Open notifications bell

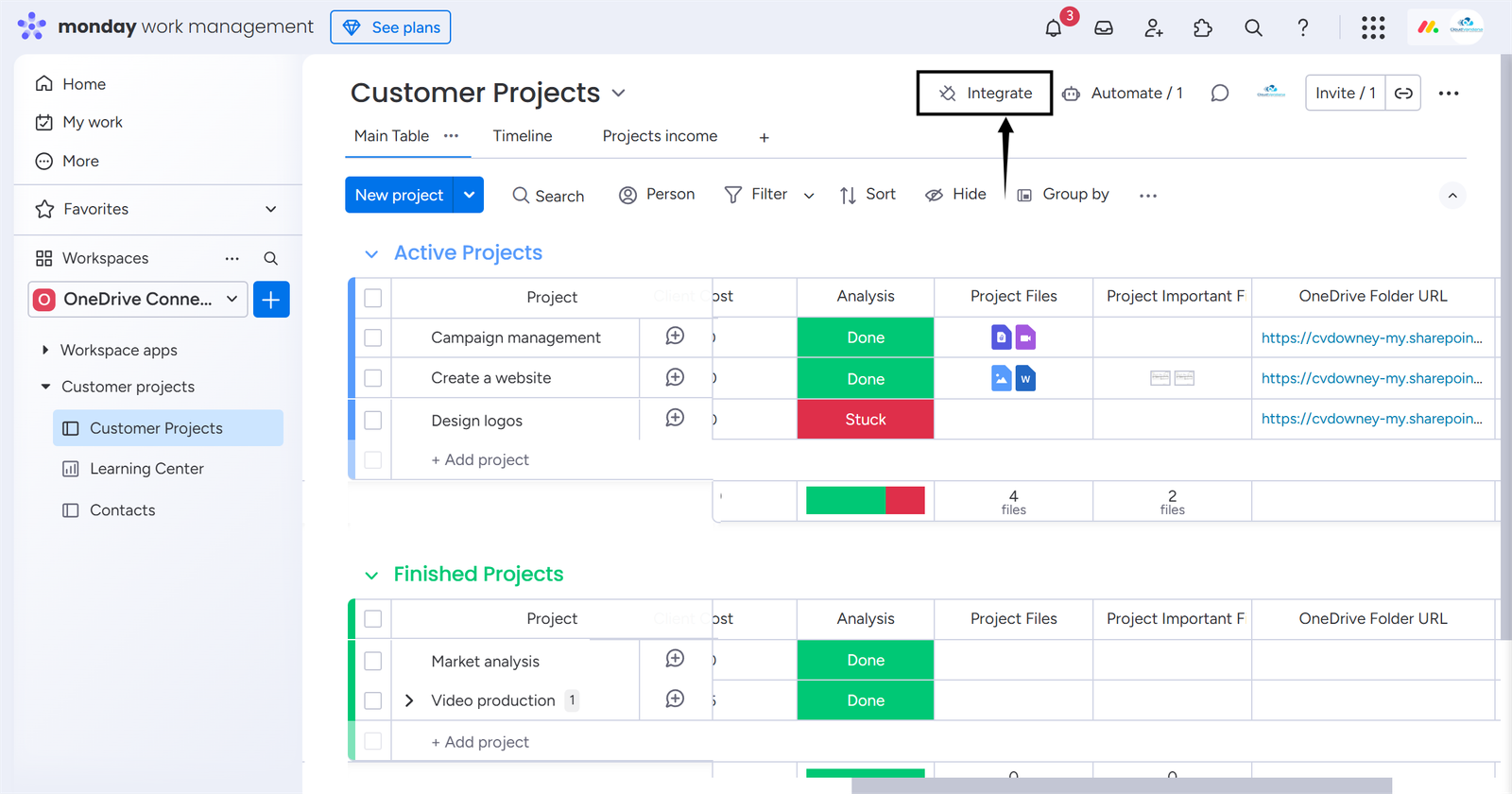1054,28
